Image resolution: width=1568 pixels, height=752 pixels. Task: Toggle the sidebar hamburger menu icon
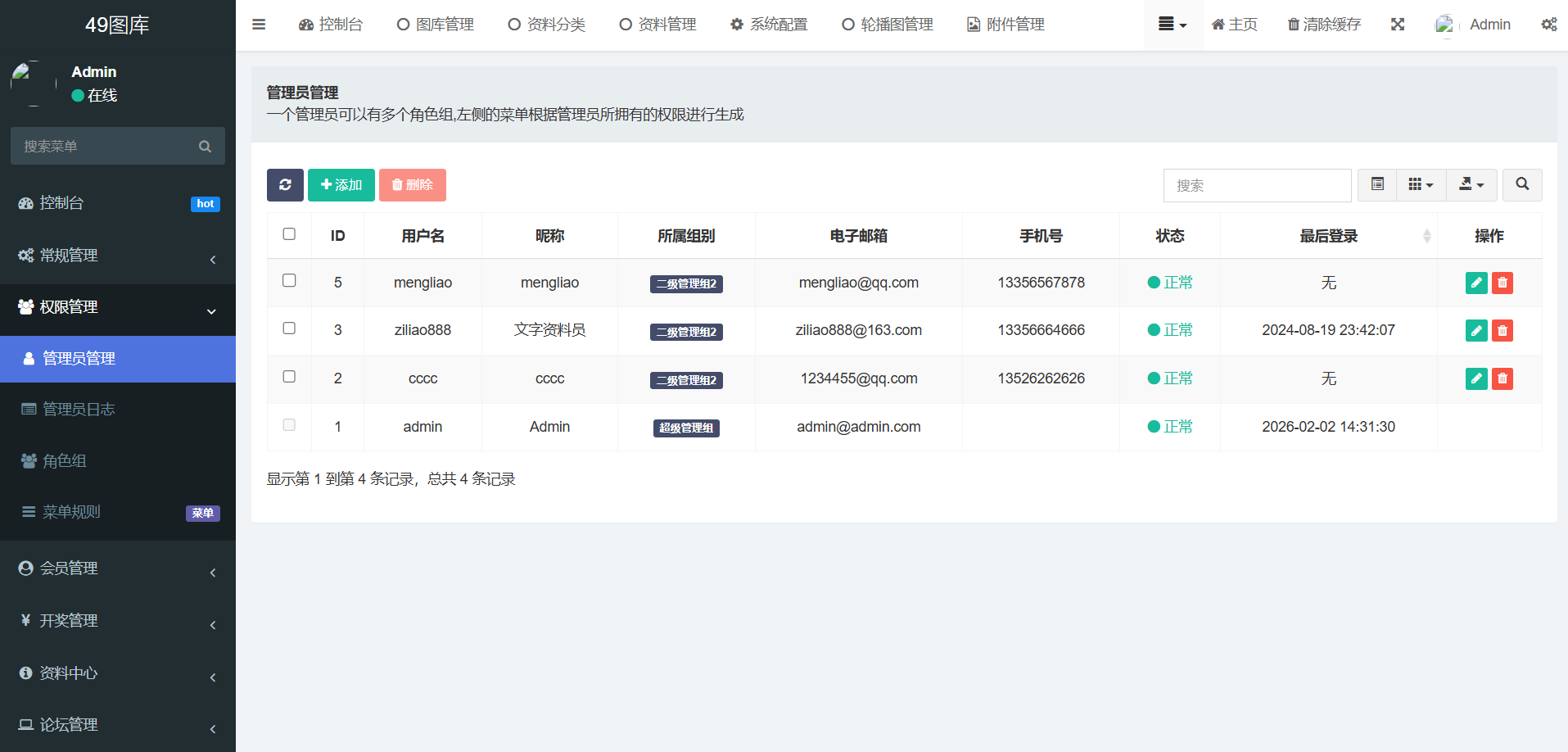tap(259, 25)
